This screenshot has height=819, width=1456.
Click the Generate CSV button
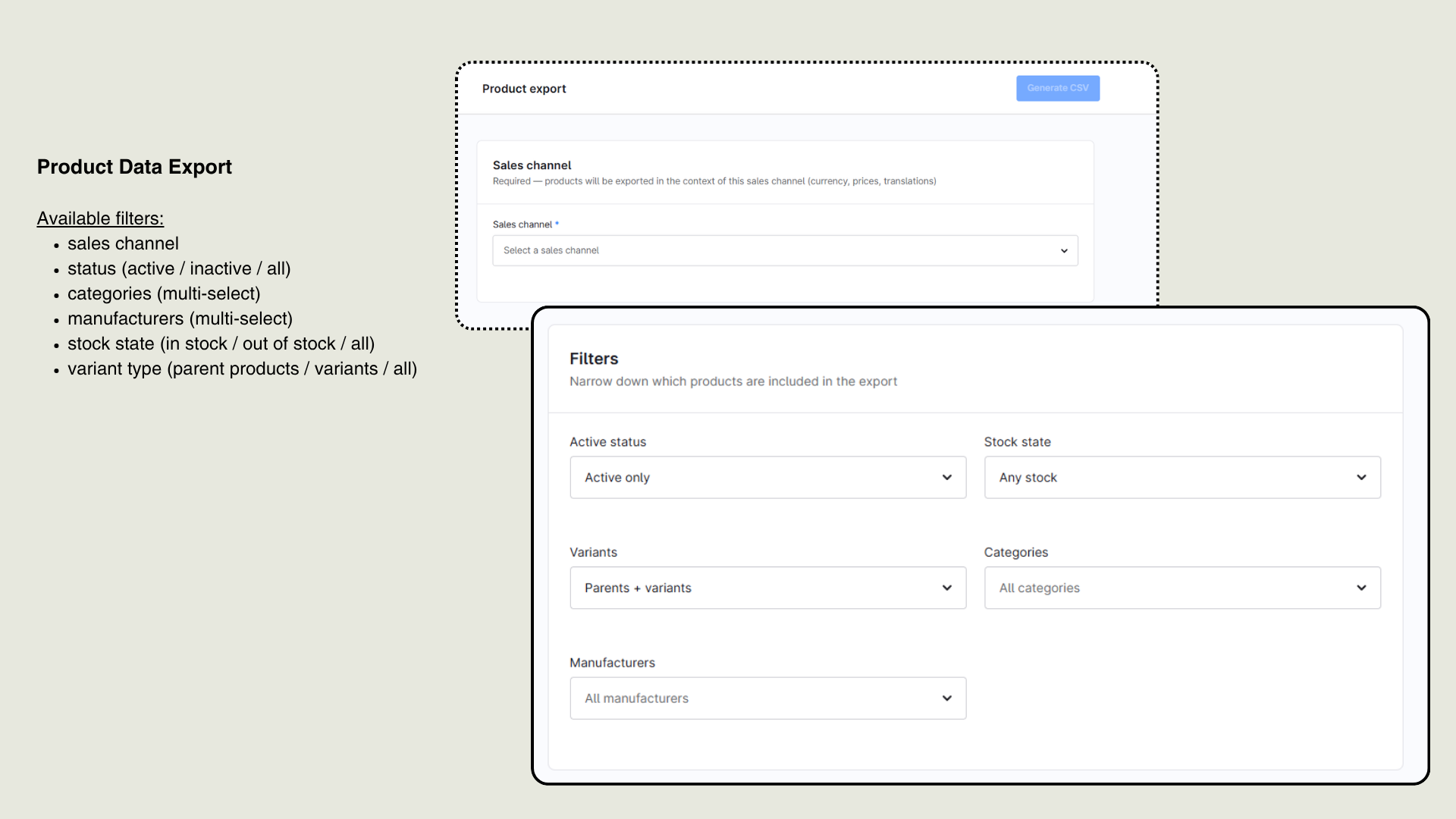coord(1058,88)
